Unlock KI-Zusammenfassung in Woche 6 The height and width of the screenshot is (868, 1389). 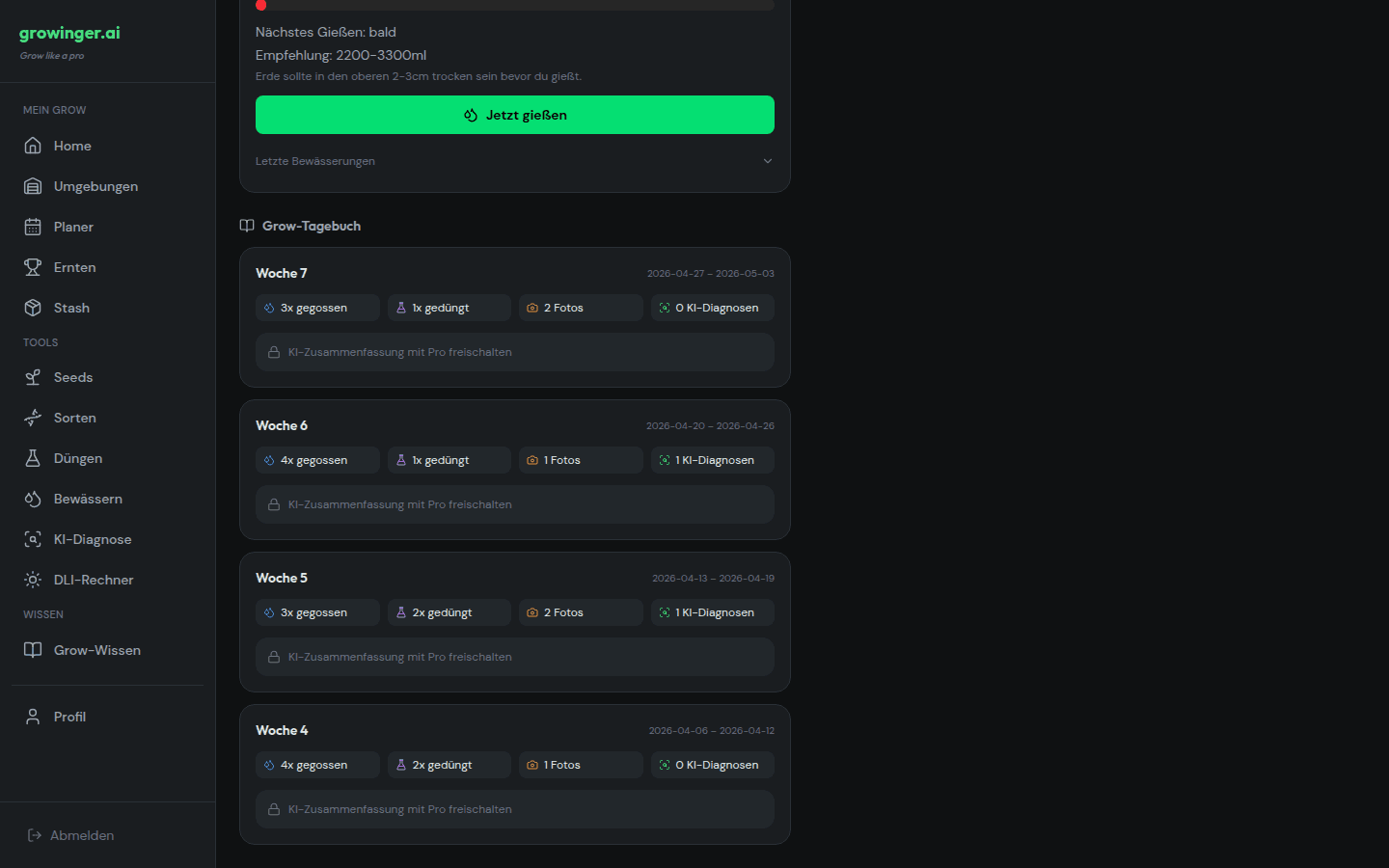pyautogui.click(x=515, y=504)
